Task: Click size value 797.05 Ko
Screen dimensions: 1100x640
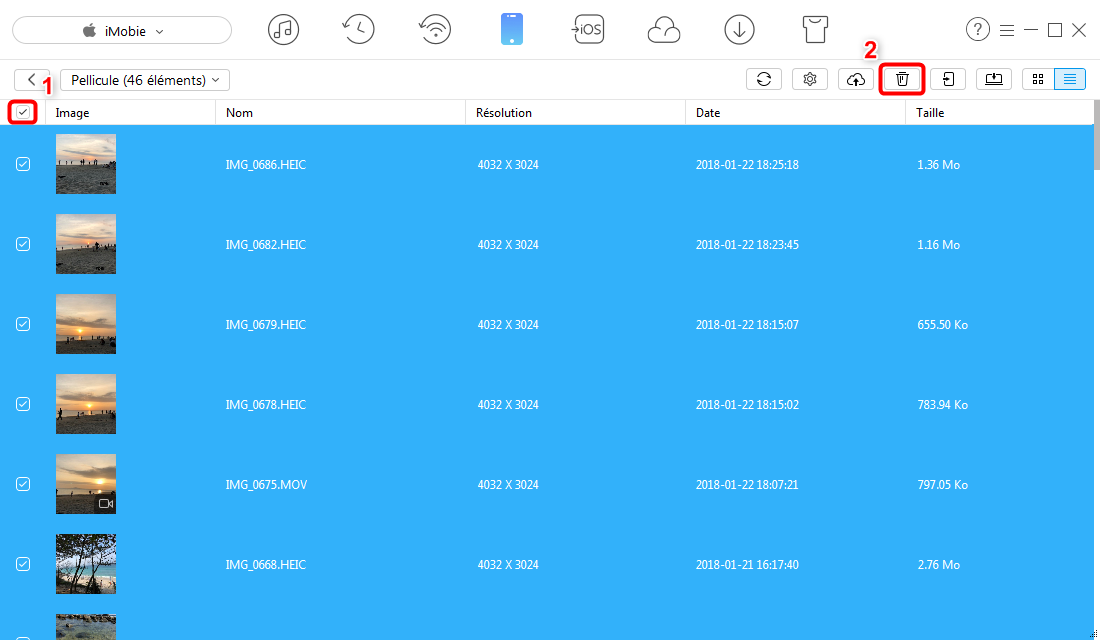Action: tap(943, 485)
